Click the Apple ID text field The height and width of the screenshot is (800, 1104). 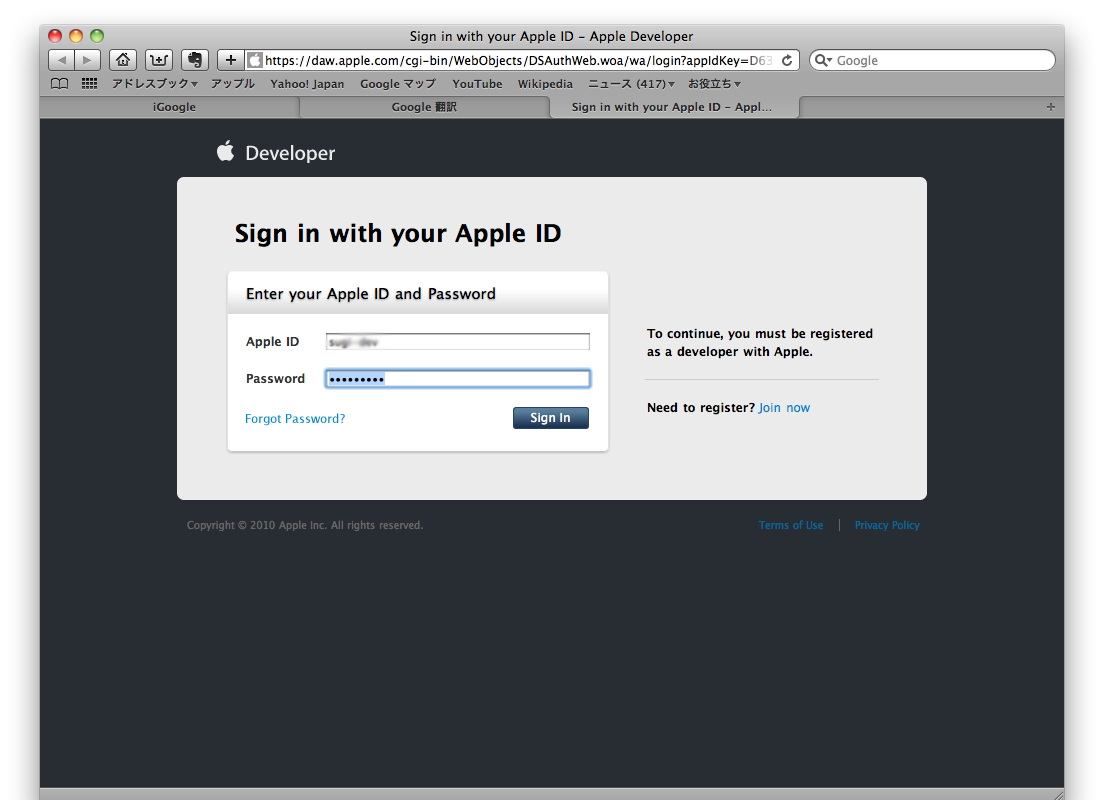pos(457,342)
